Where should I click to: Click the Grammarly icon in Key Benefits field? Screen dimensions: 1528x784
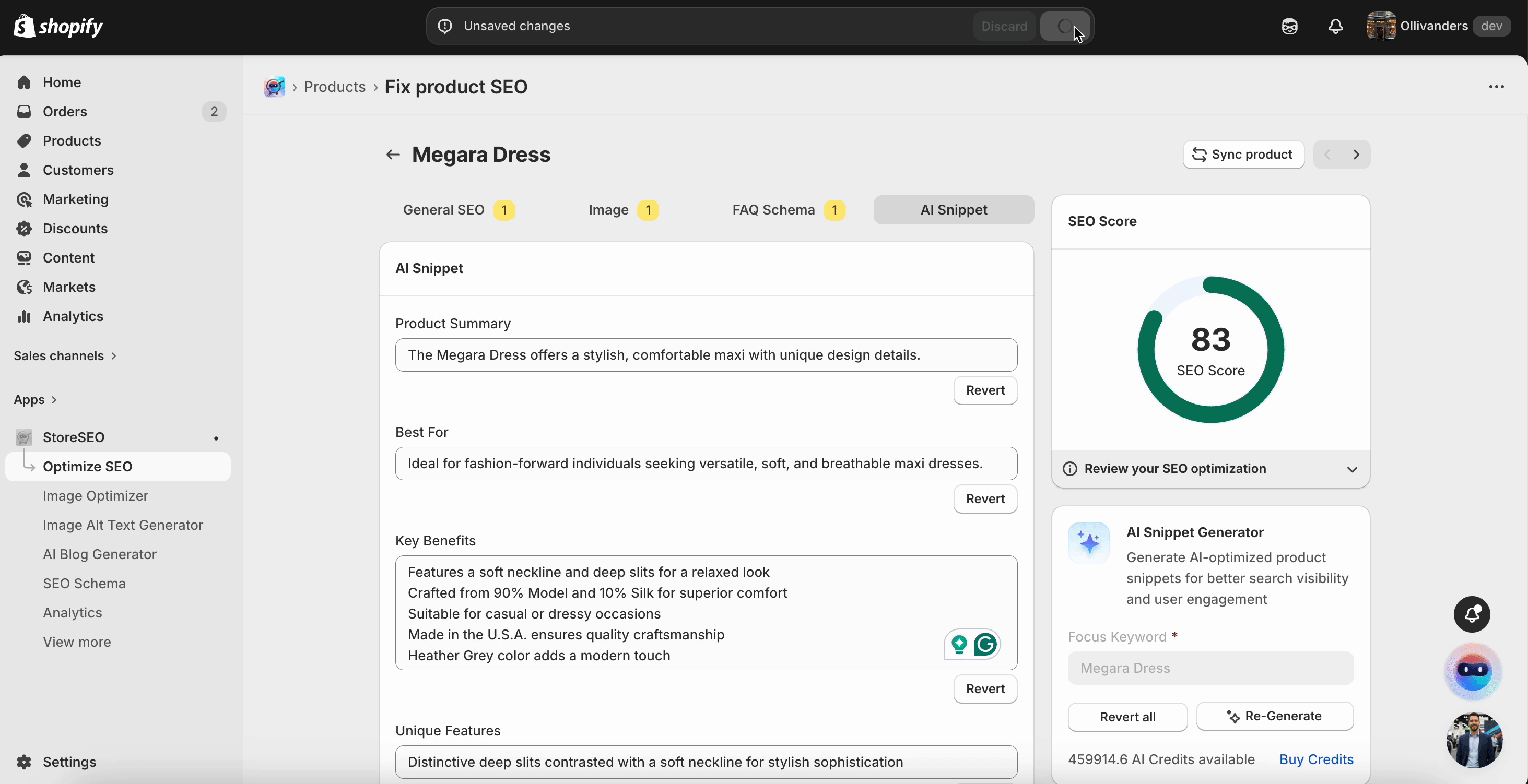tap(985, 644)
